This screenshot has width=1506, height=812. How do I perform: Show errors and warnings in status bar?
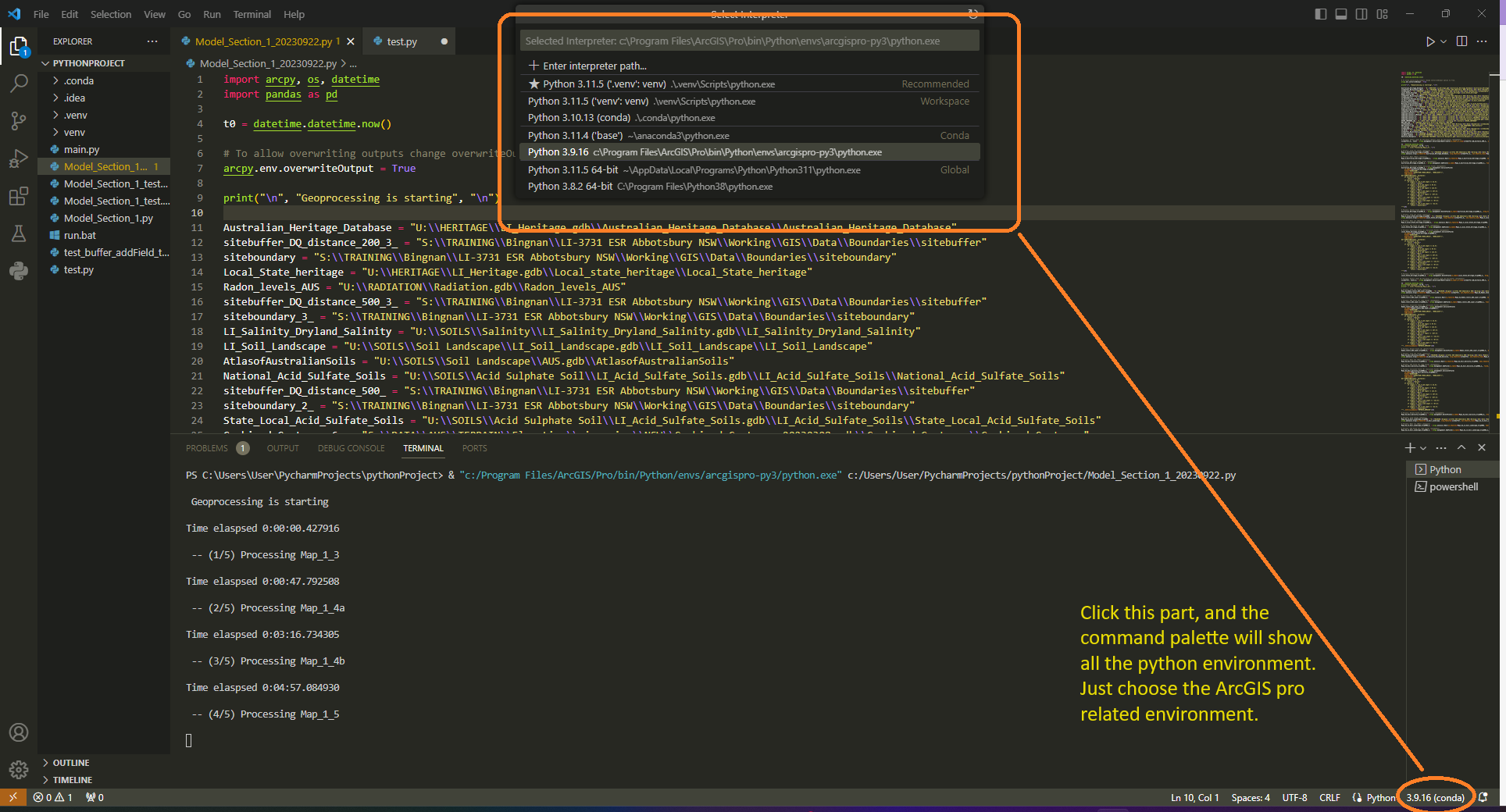coord(53,797)
